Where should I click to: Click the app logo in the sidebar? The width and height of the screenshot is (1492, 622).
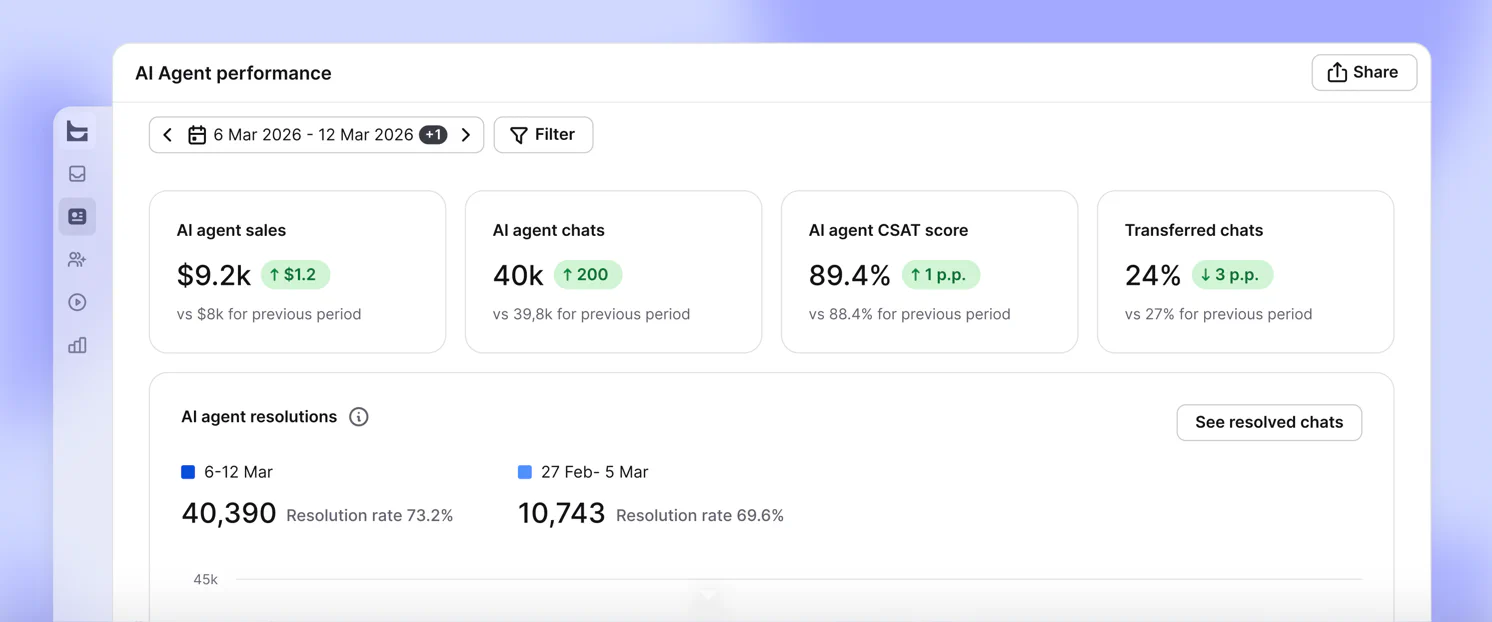(77, 131)
